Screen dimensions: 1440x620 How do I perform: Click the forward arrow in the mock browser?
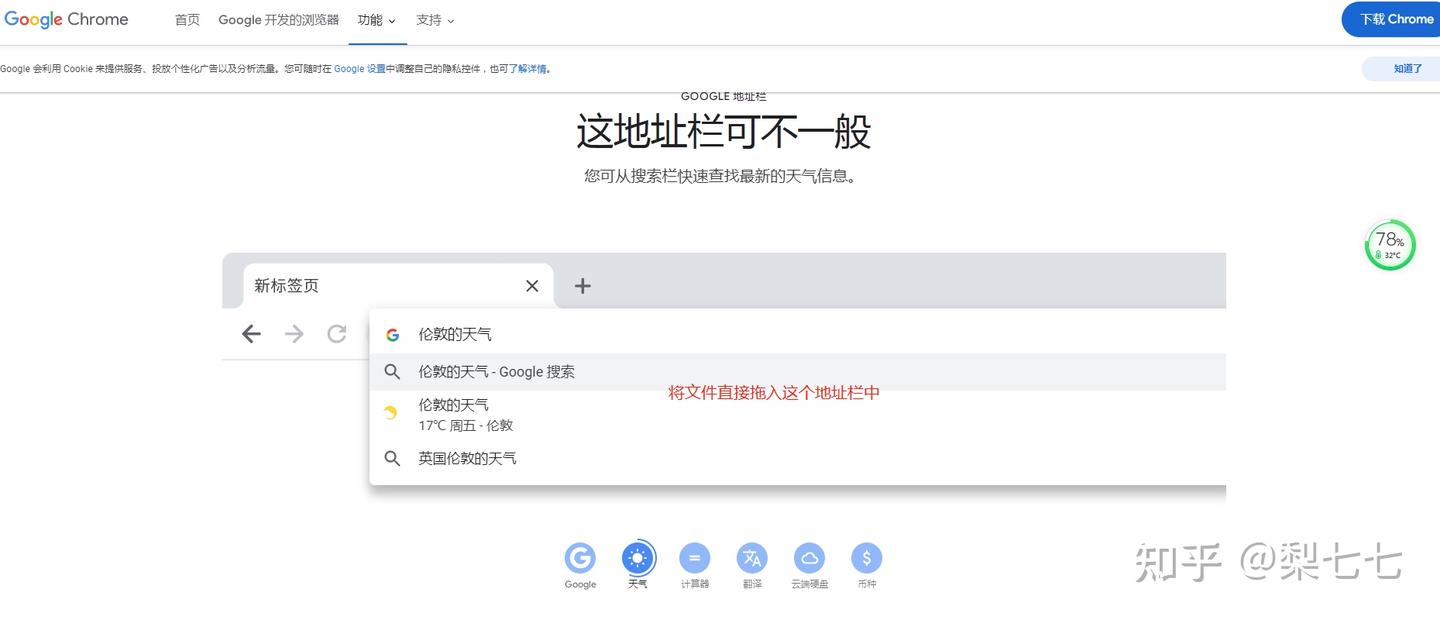(x=294, y=334)
